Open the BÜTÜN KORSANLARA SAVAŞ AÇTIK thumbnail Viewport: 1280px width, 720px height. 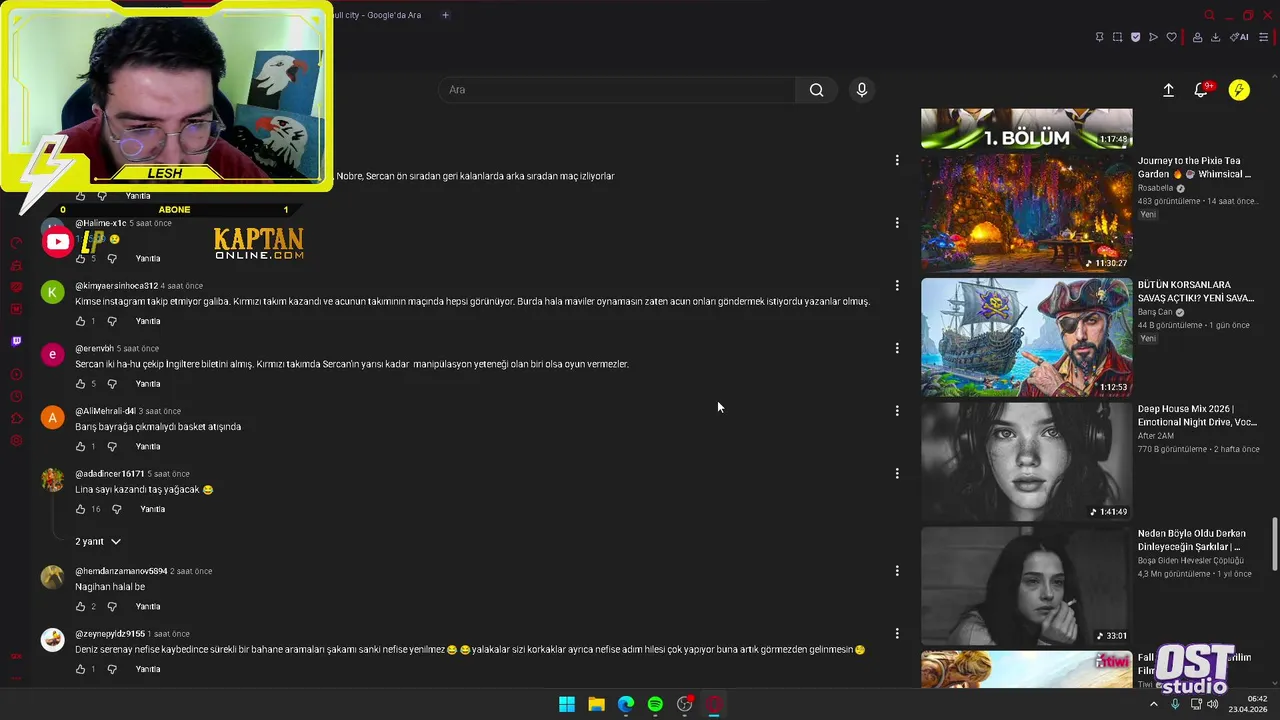(1026, 337)
